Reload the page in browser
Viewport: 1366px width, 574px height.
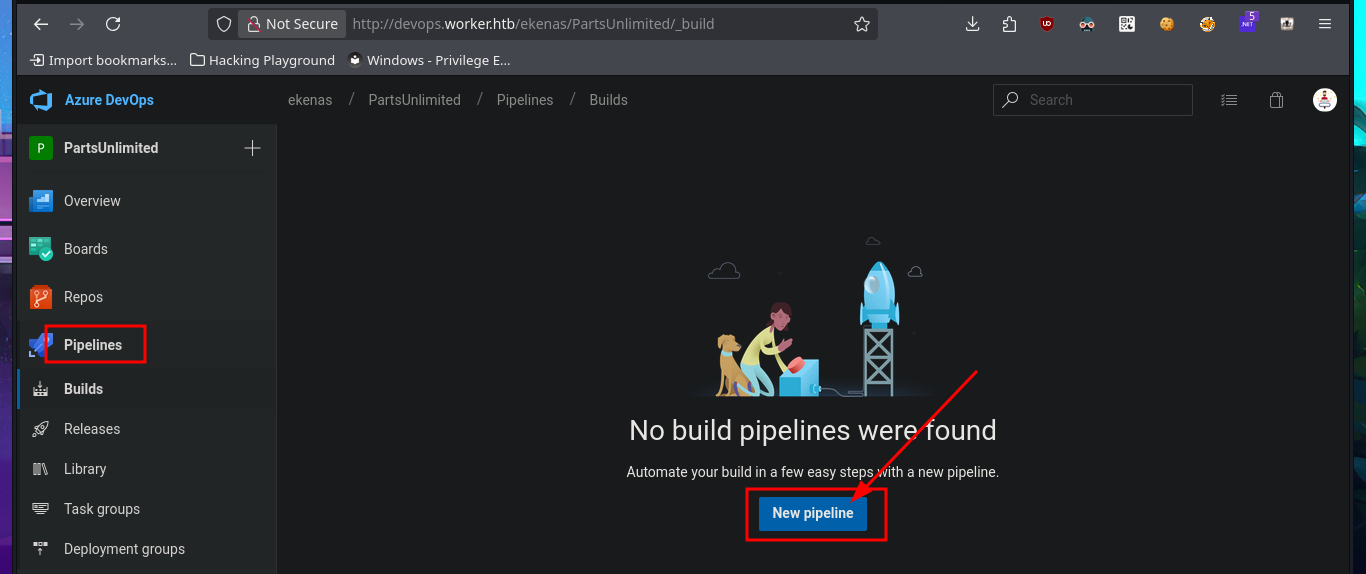[x=113, y=24]
